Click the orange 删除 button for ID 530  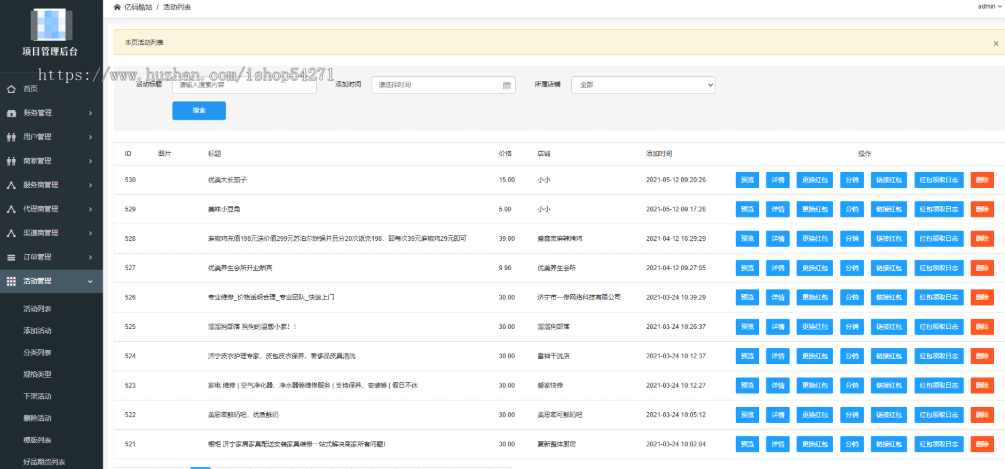[983, 180]
